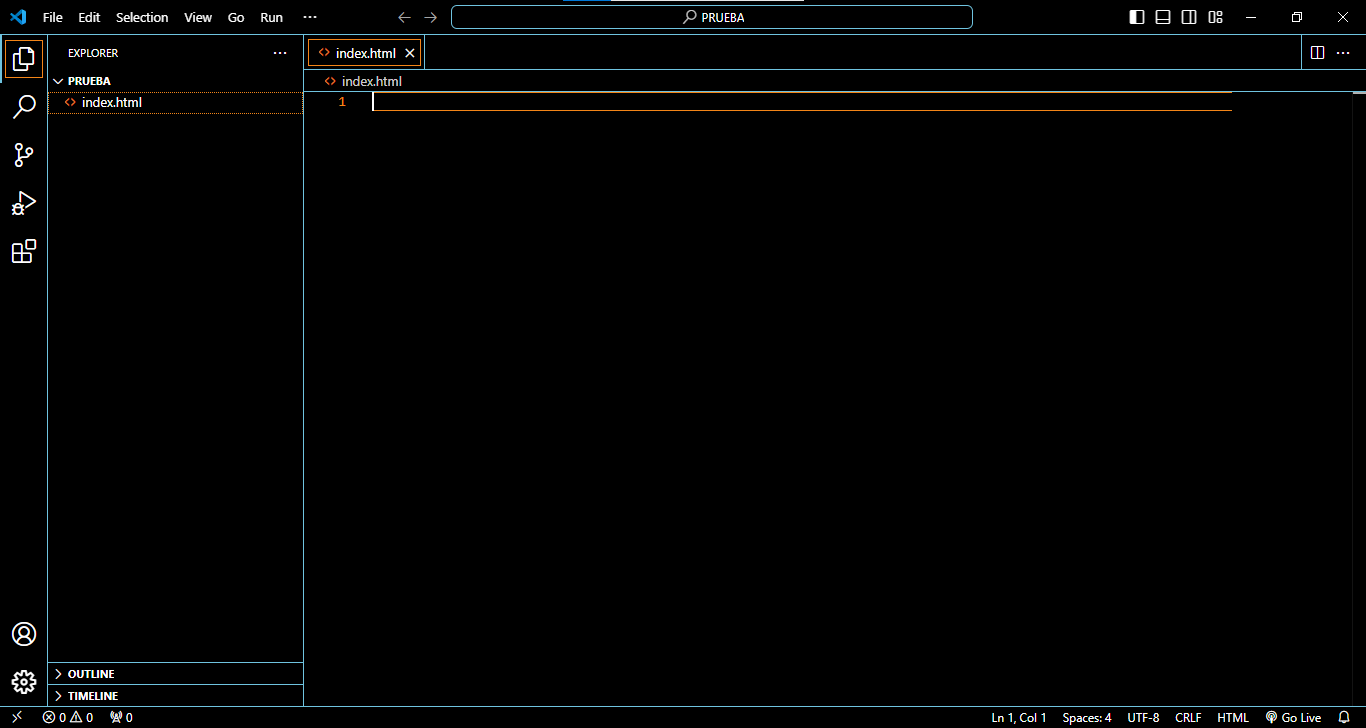Expand the TIMELINE section
The width and height of the screenshot is (1366, 728).
tap(175, 695)
